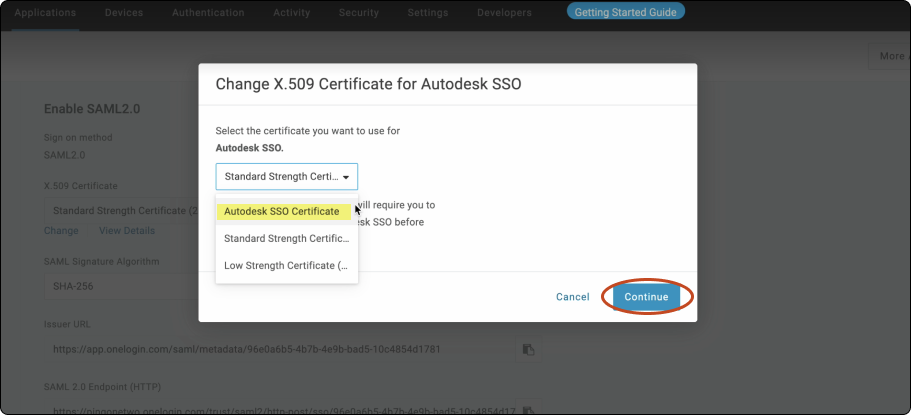Go to the Authentication menu
Image resolution: width=911 pixels, height=415 pixels.
[208, 13]
